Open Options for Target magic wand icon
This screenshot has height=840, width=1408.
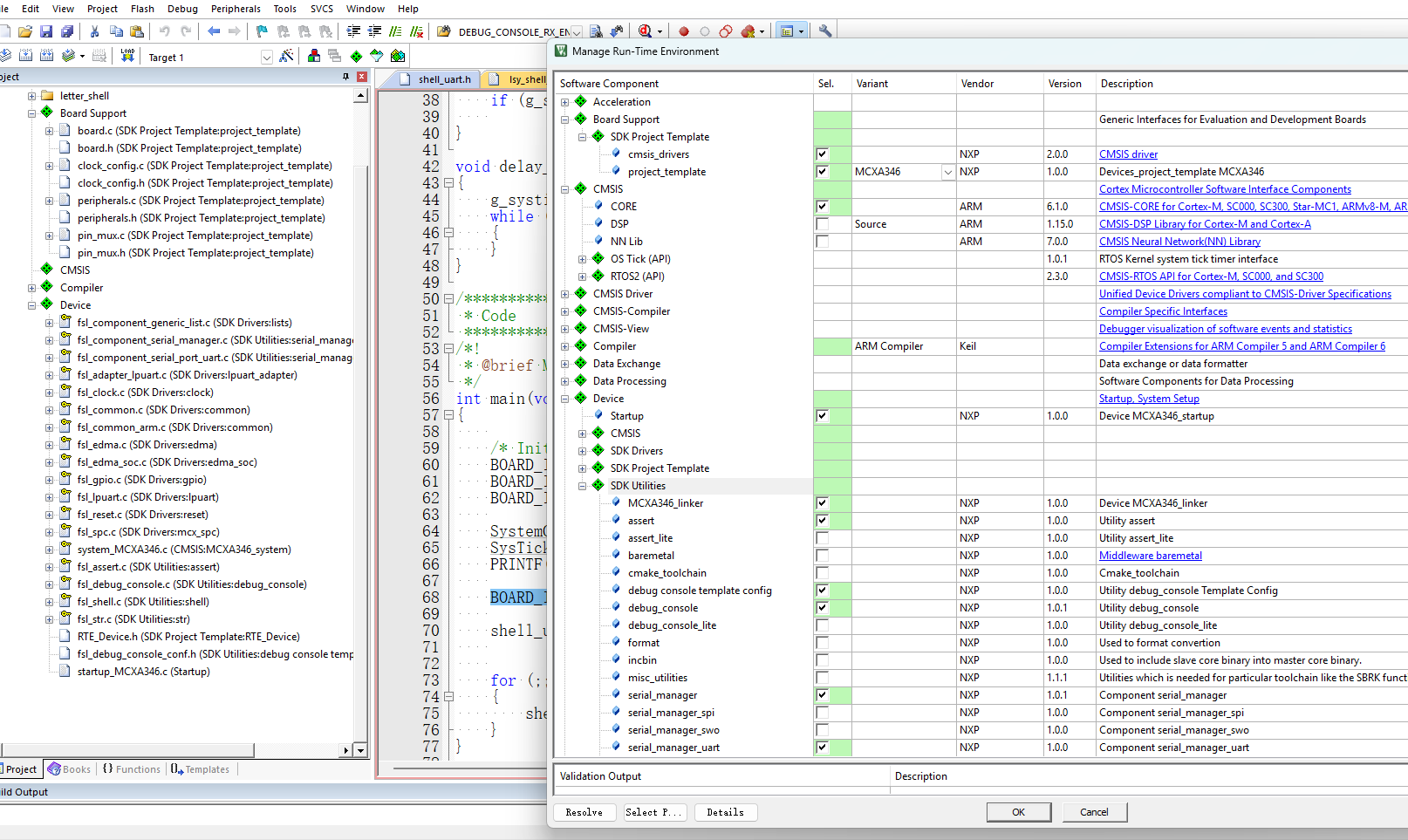(x=286, y=57)
